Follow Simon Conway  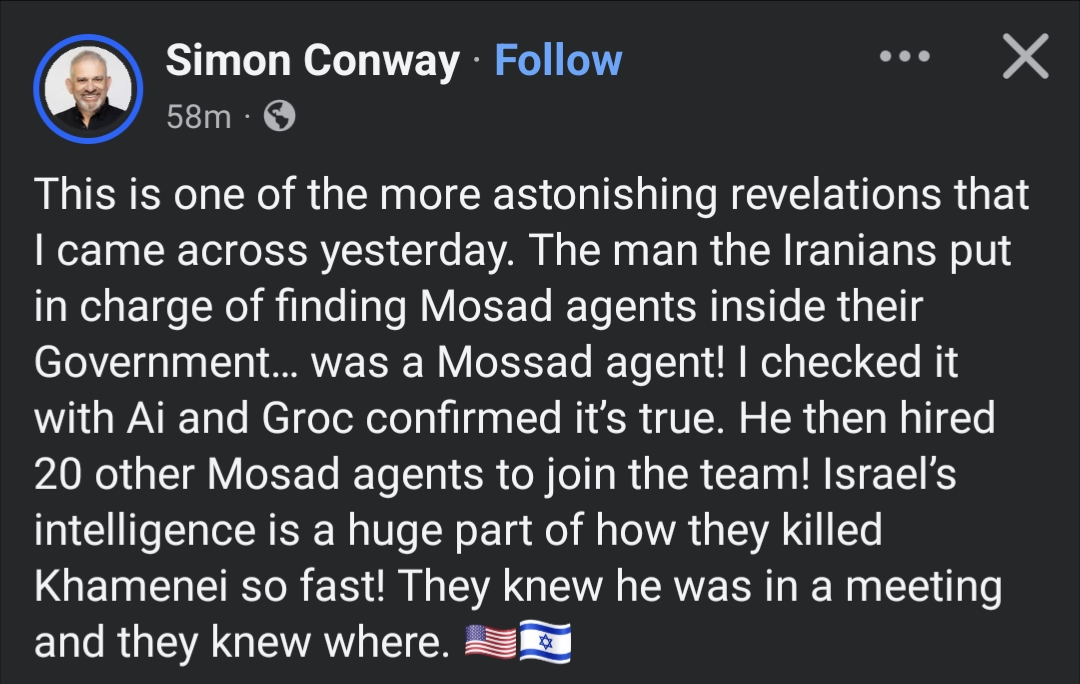tap(558, 61)
